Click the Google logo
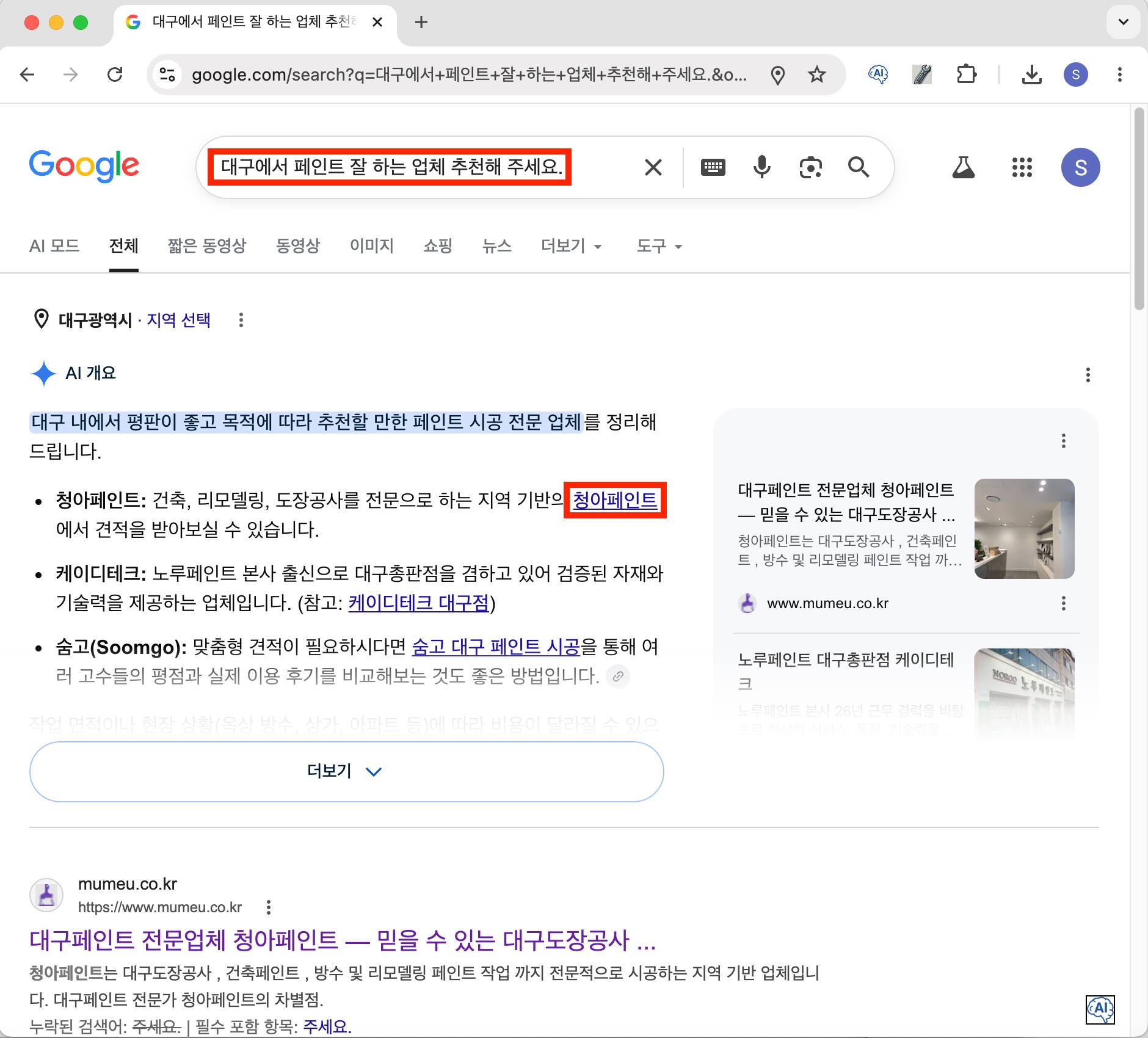1148x1038 pixels. [84, 166]
